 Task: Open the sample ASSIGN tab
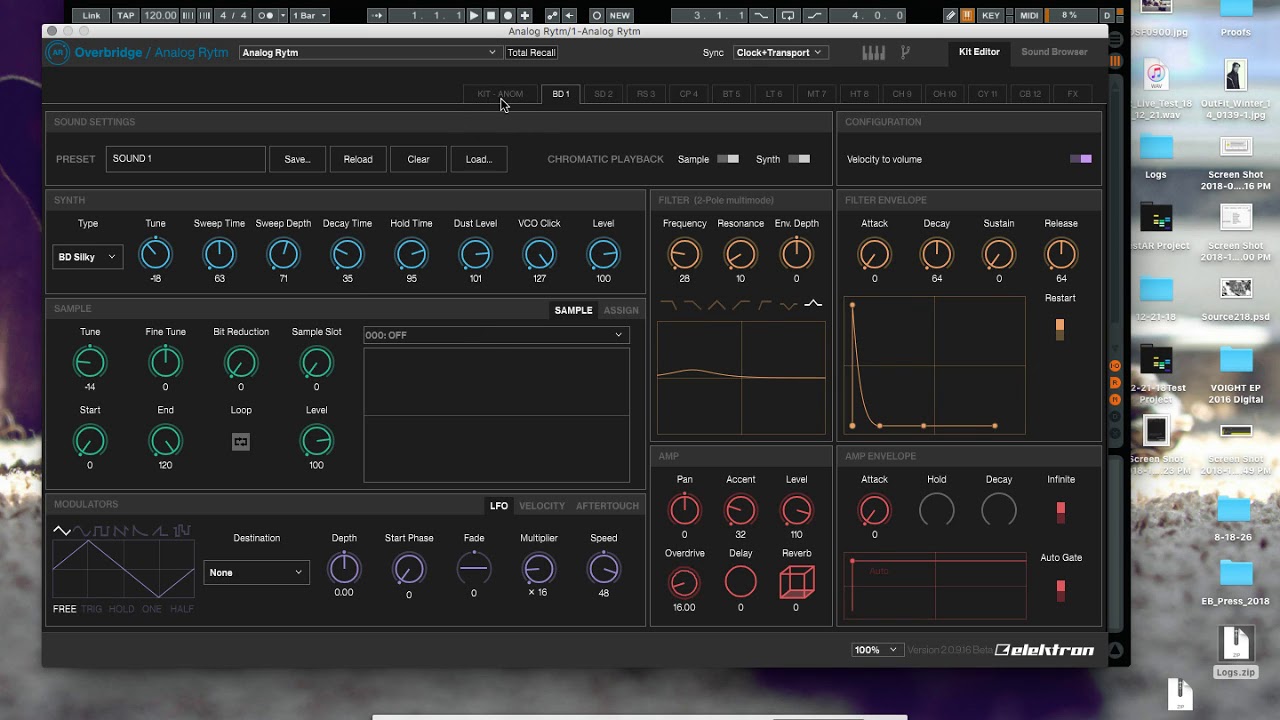(621, 310)
